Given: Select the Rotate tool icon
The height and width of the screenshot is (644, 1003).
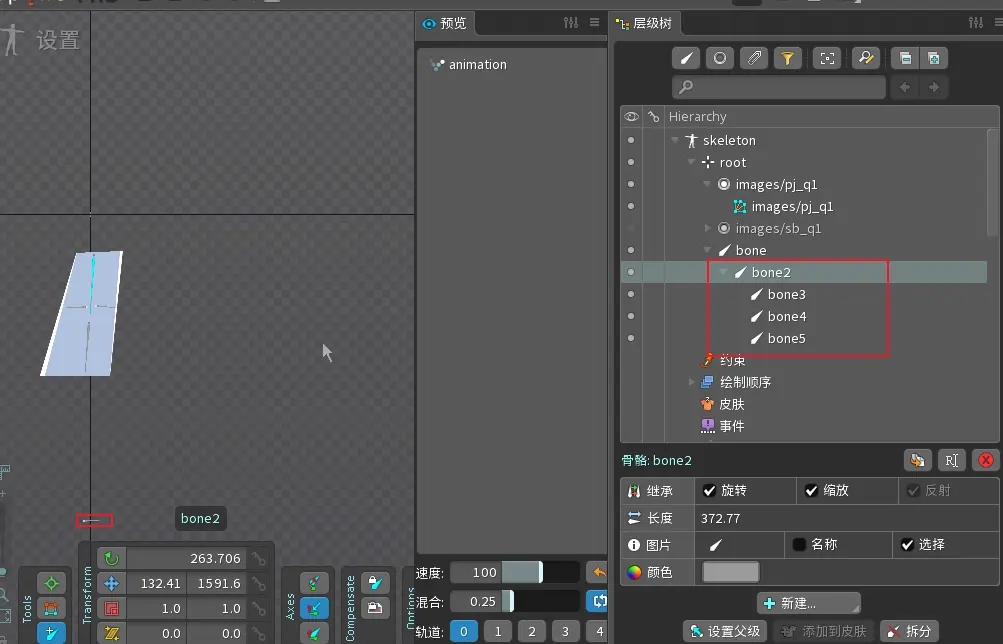Looking at the screenshot, I should [x=111, y=558].
